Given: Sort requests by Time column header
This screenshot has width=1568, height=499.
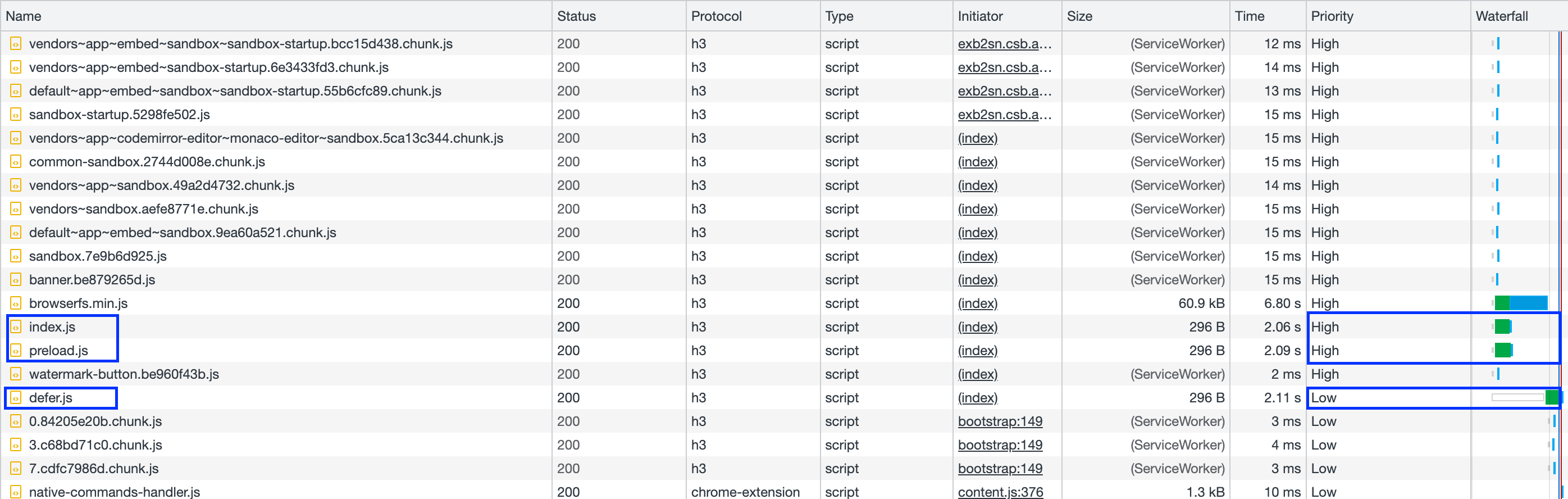Looking at the screenshot, I should point(1250,16).
